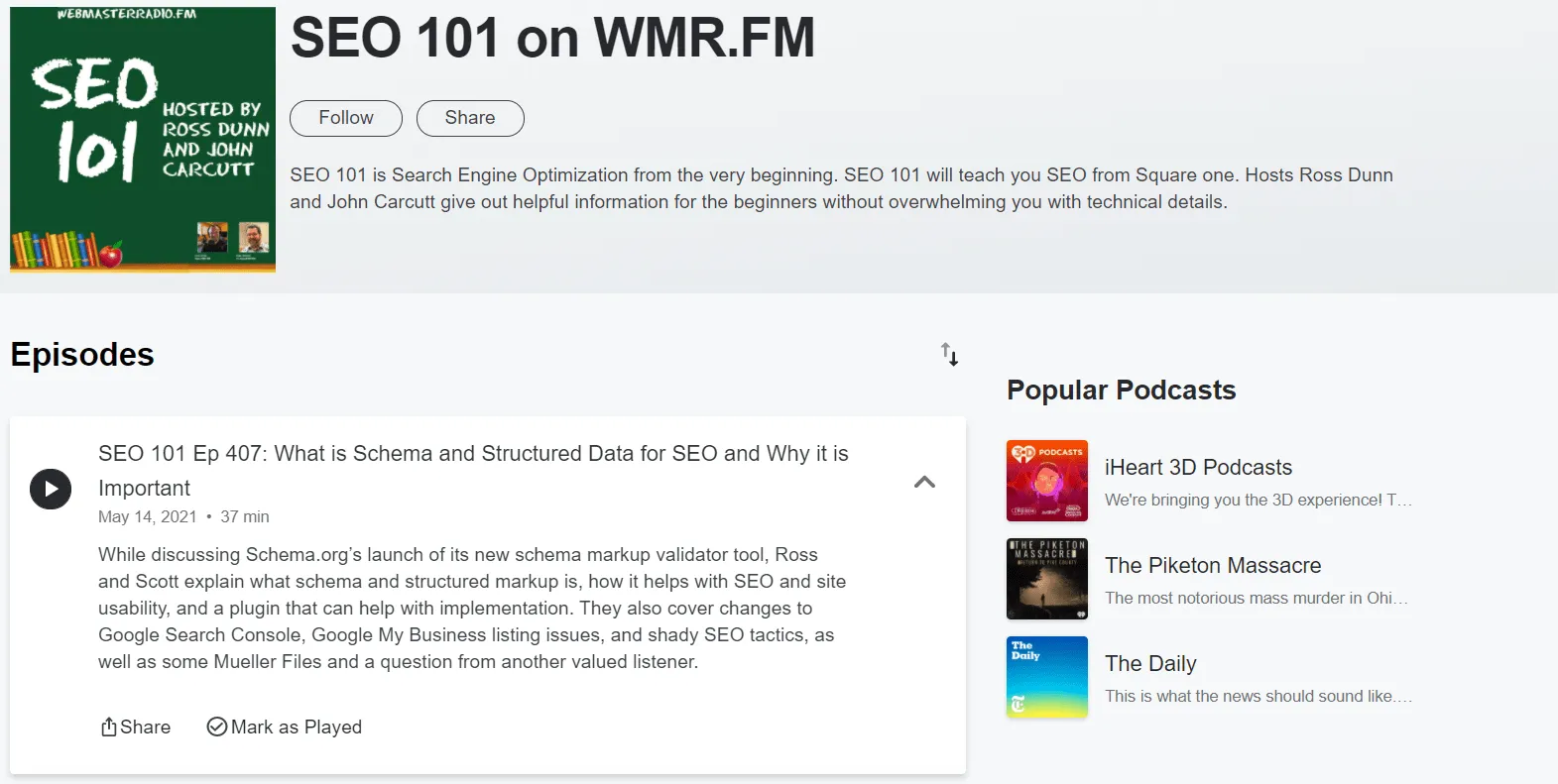Mark episode 407 as played

(x=285, y=728)
